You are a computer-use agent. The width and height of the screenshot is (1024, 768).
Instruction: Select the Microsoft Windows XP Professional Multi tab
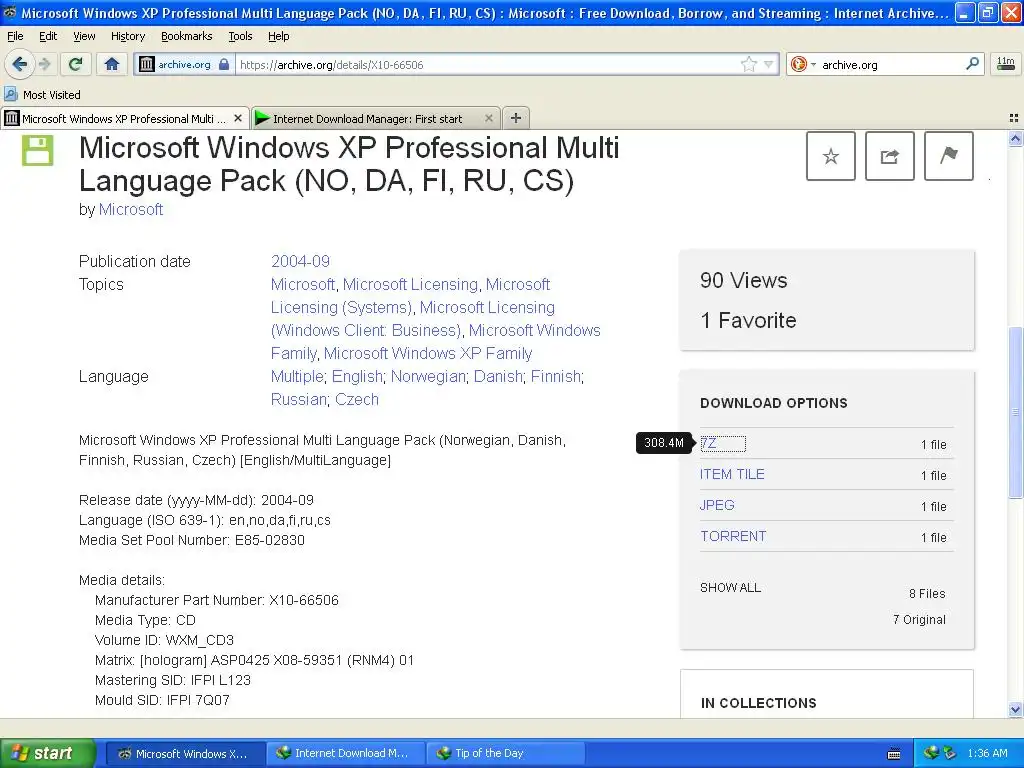tap(125, 118)
